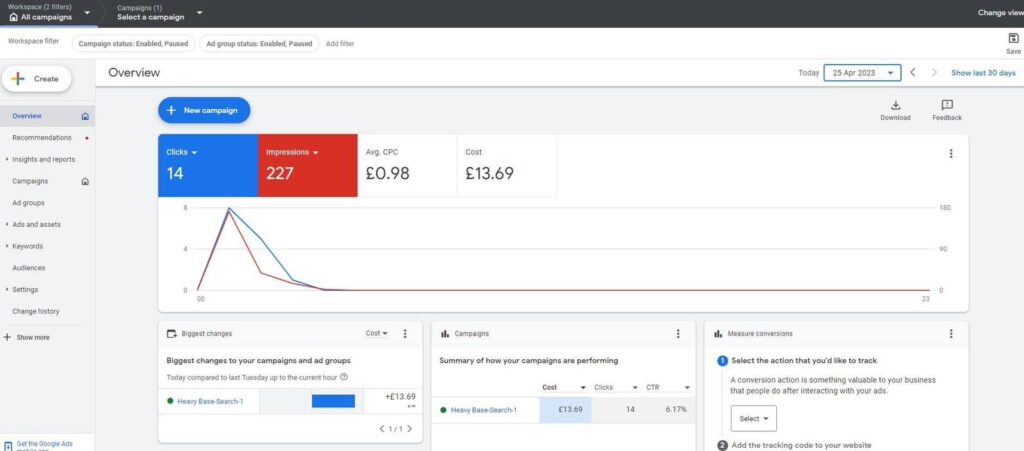The width and height of the screenshot is (1024, 451).
Task: Click the Avg. CPC £0.98 metric card
Action: click(407, 165)
